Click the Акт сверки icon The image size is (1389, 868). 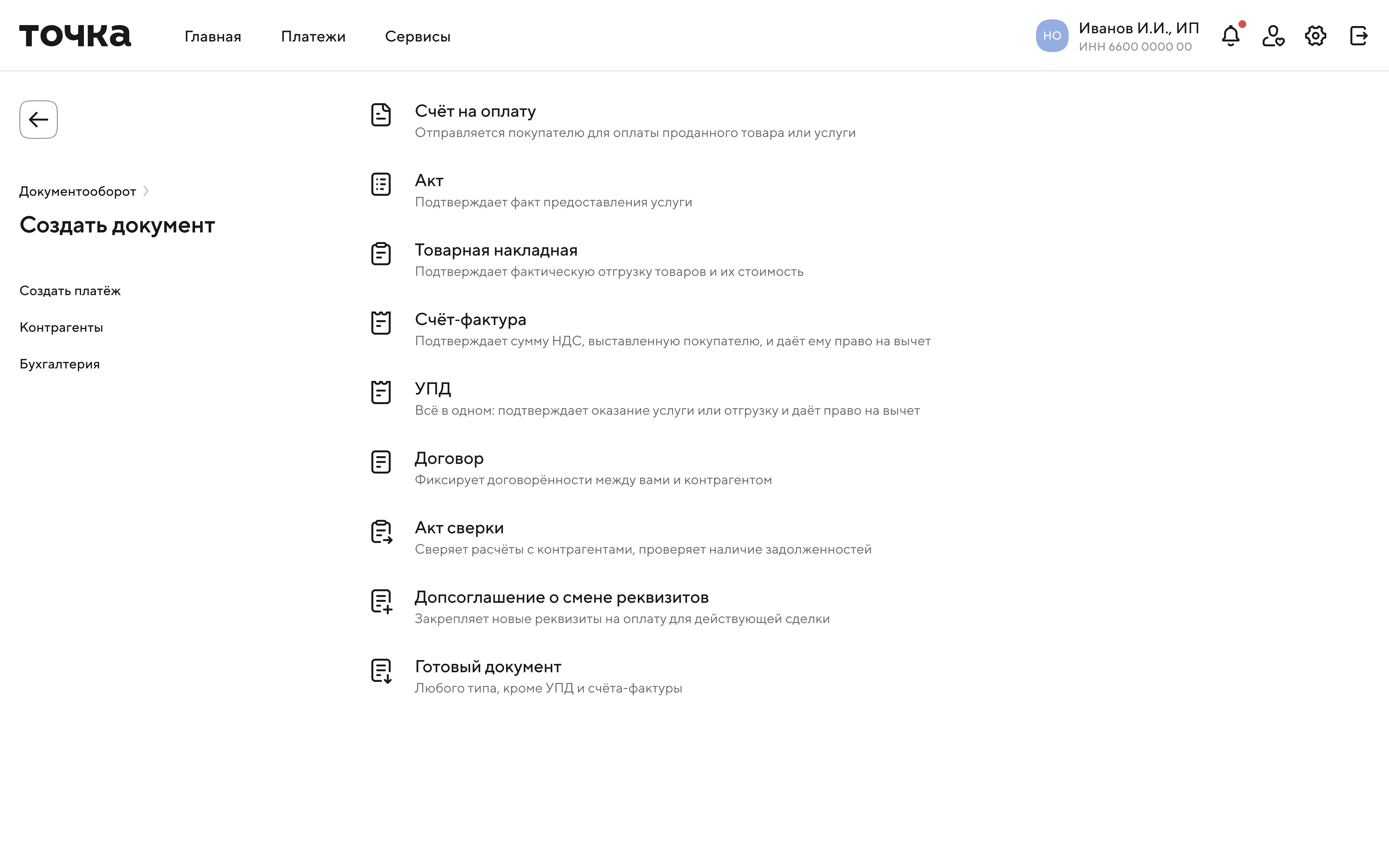[x=381, y=532]
